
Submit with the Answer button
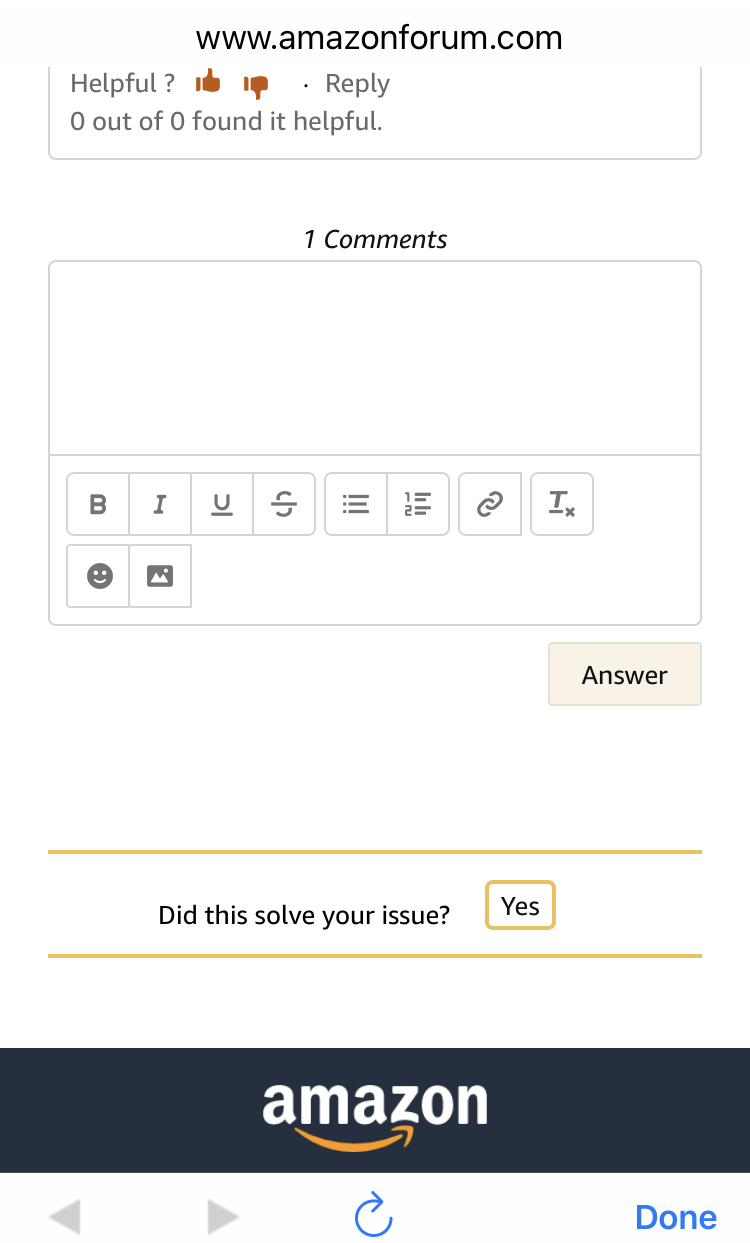coord(625,675)
